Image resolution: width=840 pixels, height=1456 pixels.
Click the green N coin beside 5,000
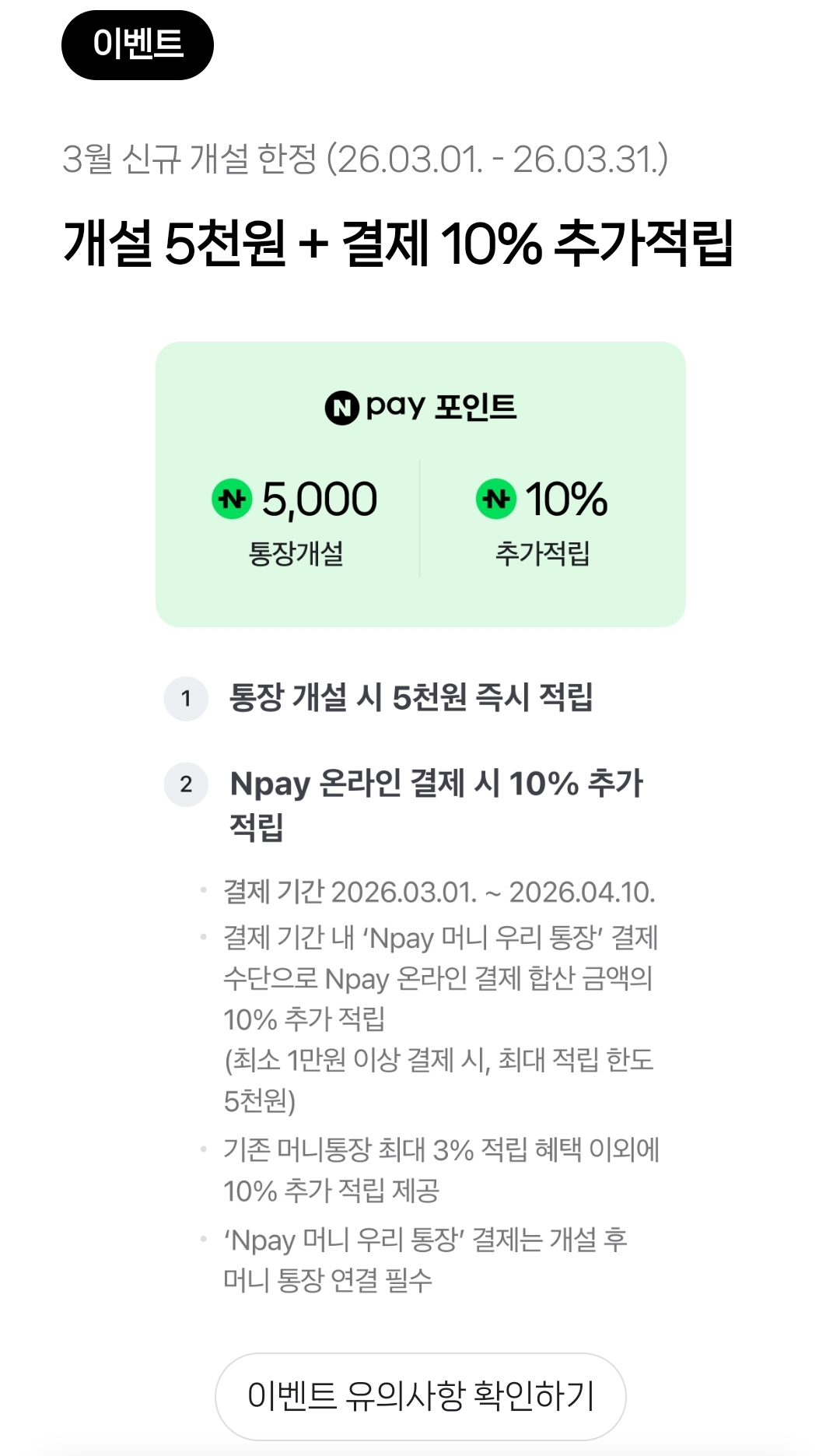pos(232,499)
